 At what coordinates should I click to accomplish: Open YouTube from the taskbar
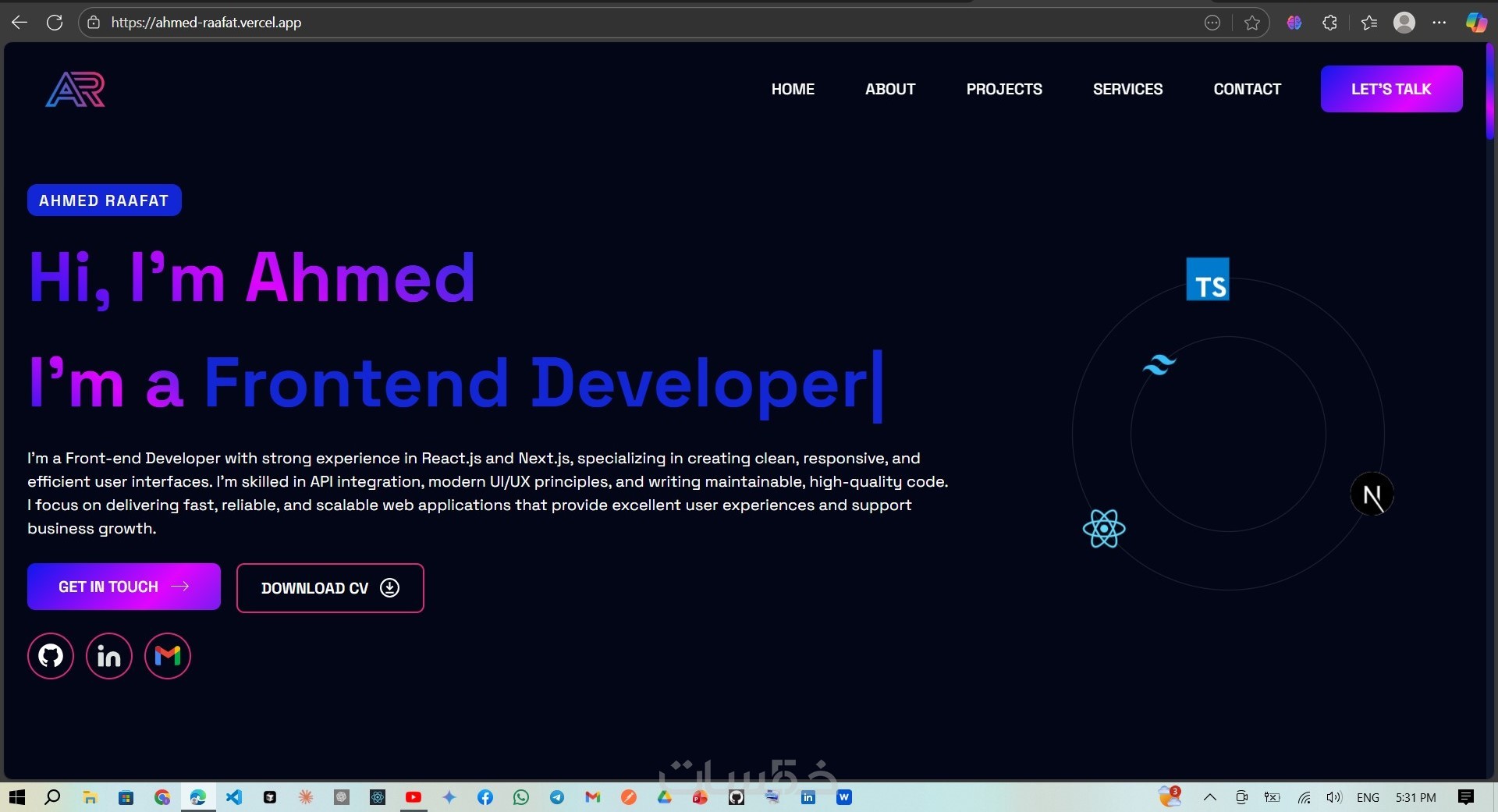(414, 797)
